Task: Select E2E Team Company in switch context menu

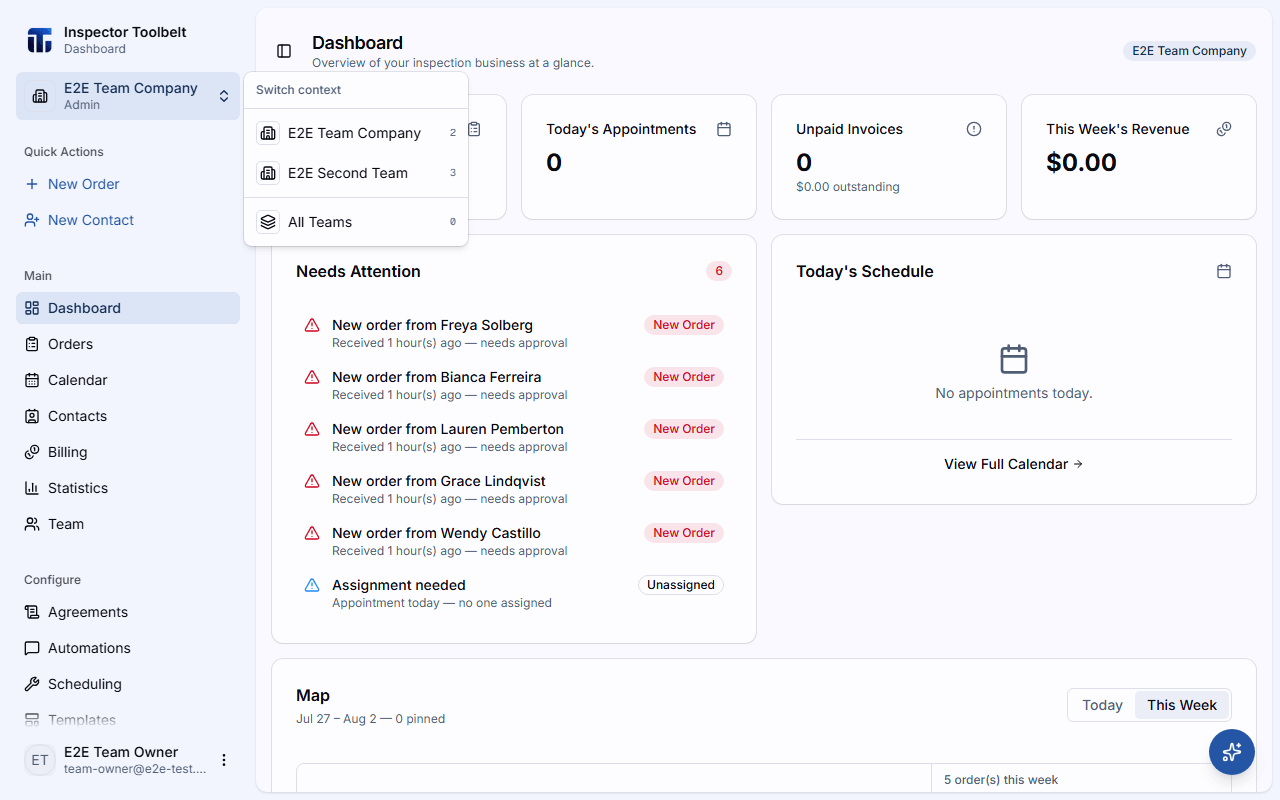Action: coord(356,133)
